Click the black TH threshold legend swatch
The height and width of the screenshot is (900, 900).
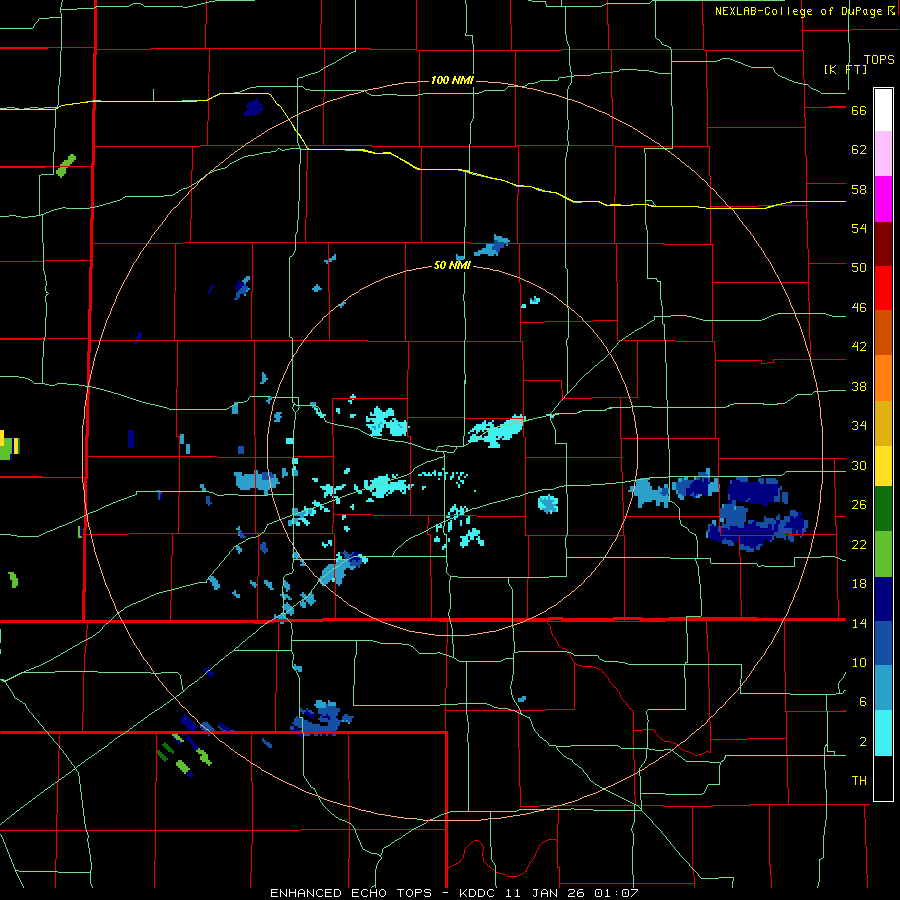coord(883,778)
